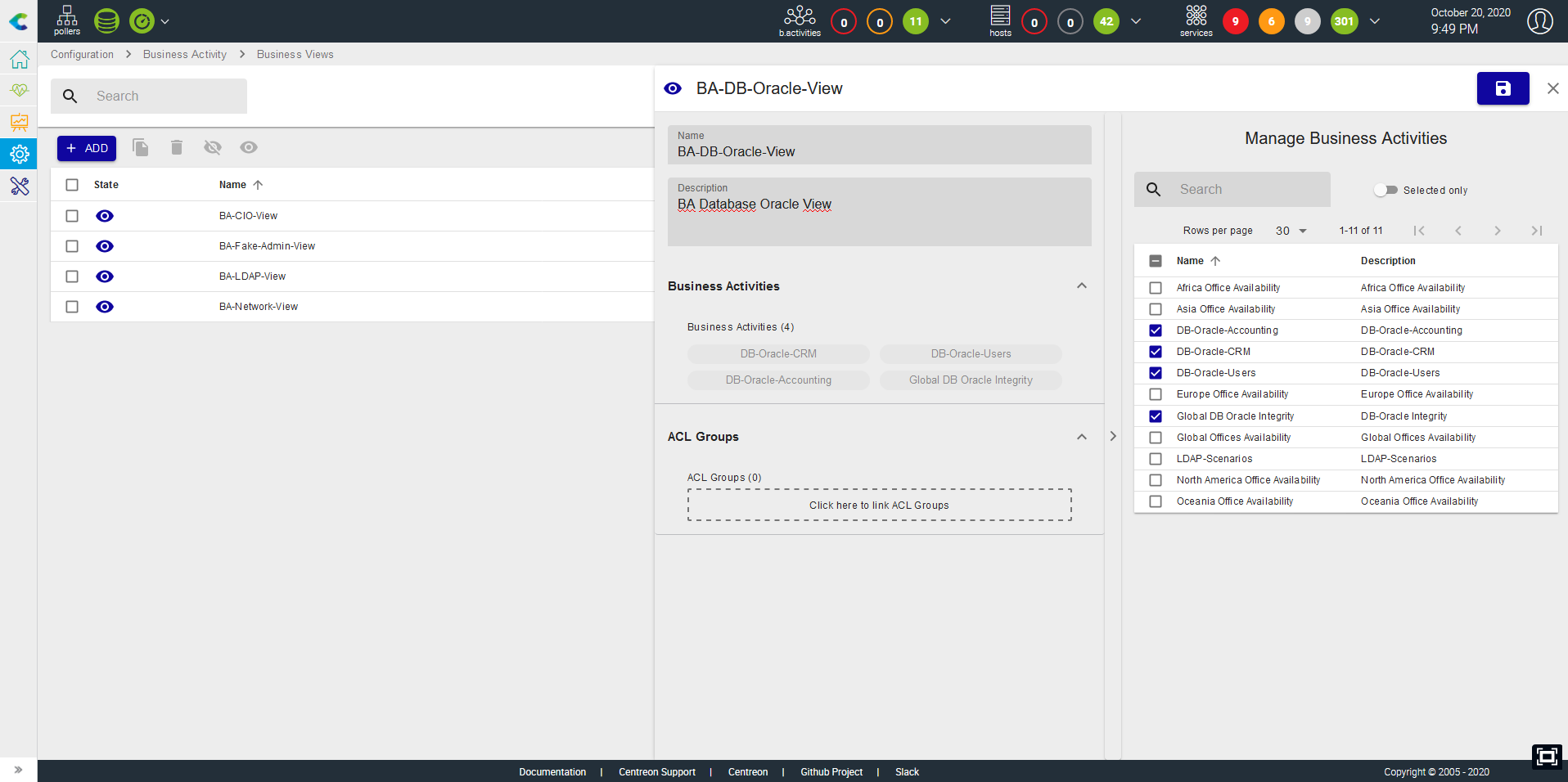Image resolution: width=1568 pixels, height=782 pixels.
Task: Go to Business Activity breadcrumb
Action: pyautogui.click(x=185, y=54)
